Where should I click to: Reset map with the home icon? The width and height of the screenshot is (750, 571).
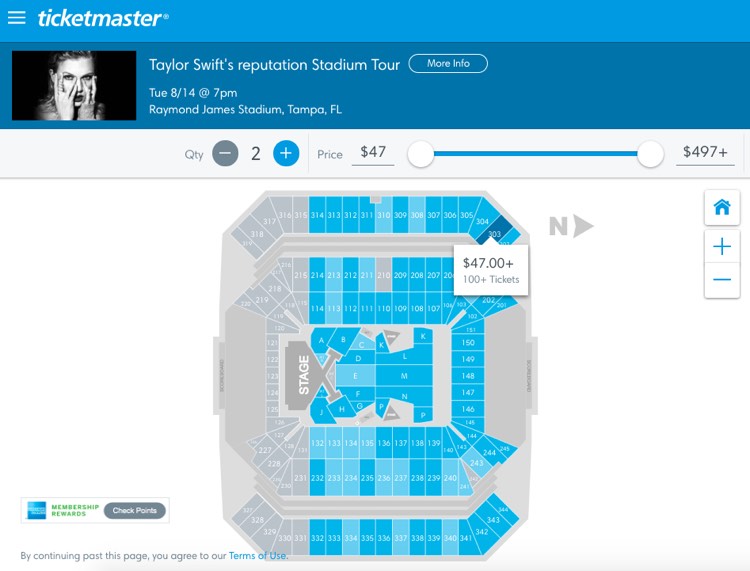tap(722, 208)
